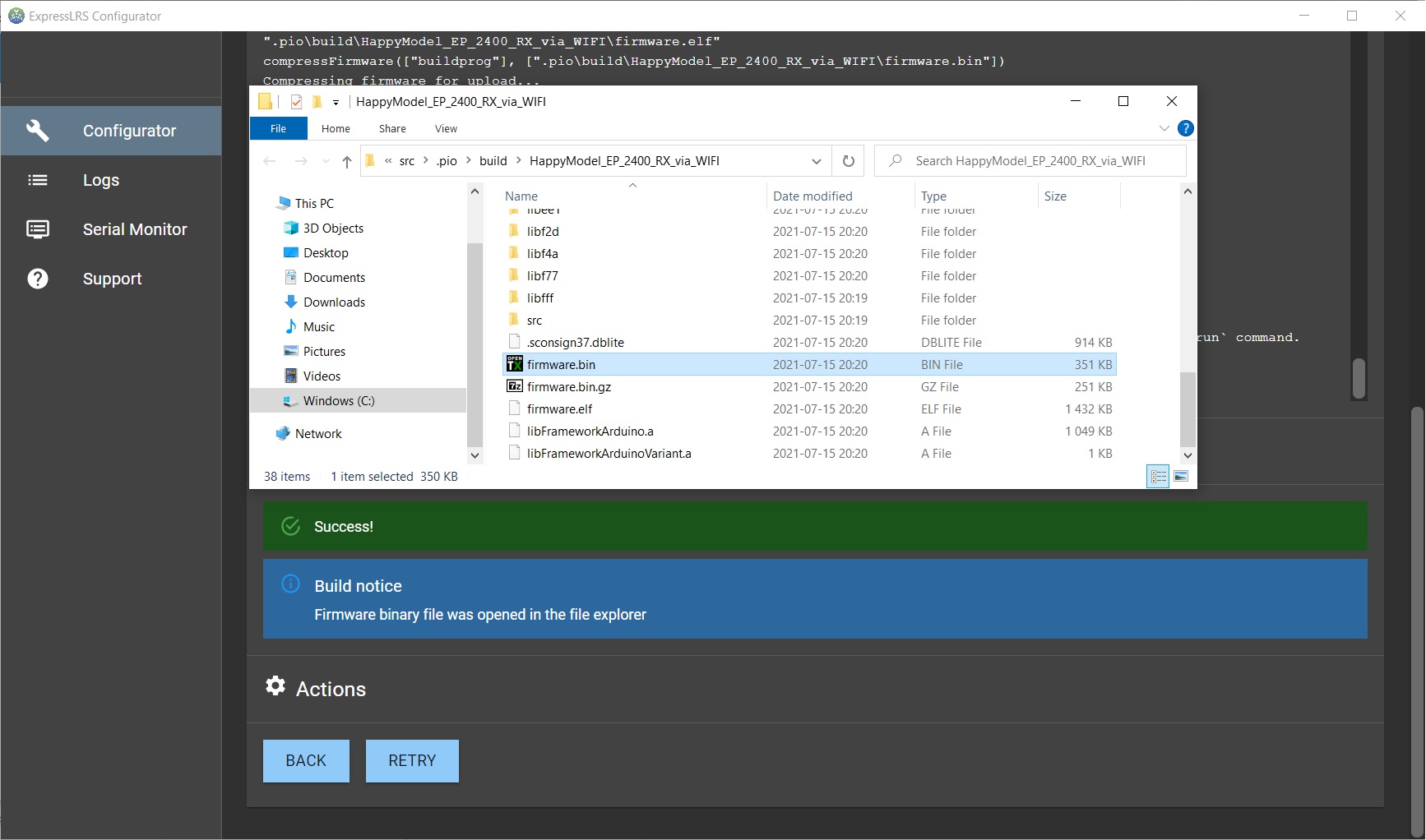This screenshot has width=1426, height=840.
Task: Open Desktop in navigation pane
Action: pyautogui.click(x=316, y=252)
